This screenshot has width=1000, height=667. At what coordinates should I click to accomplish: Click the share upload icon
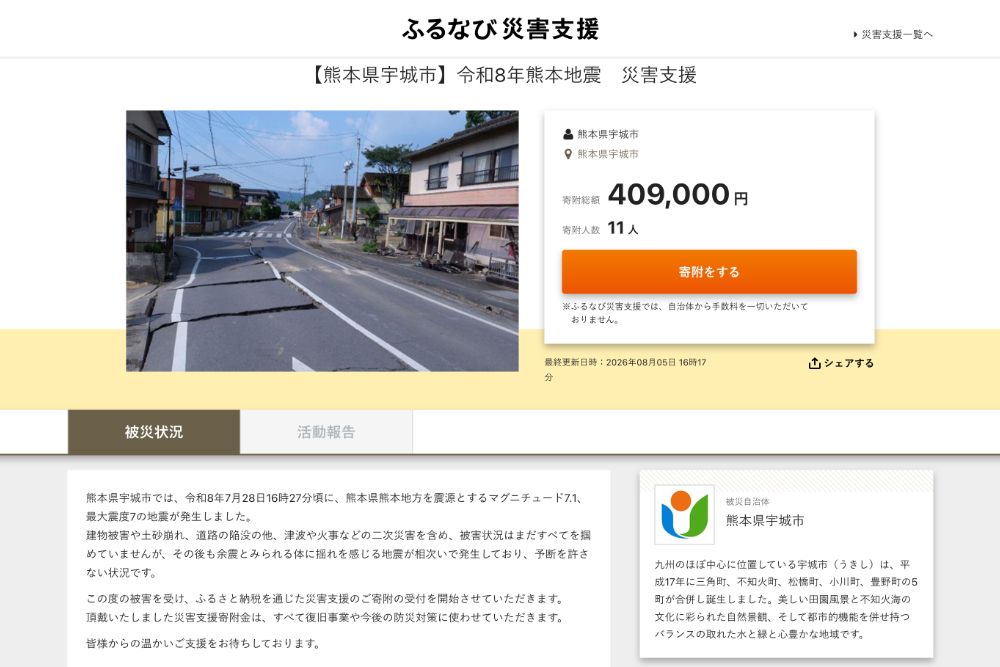coord(814,363)
